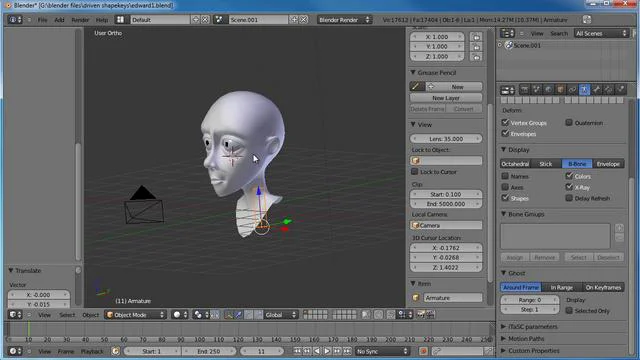Click the lock icon beside Z: 1.000
Image resolution: width=640 pixels, height=360 pixels.
pos(476,57)
